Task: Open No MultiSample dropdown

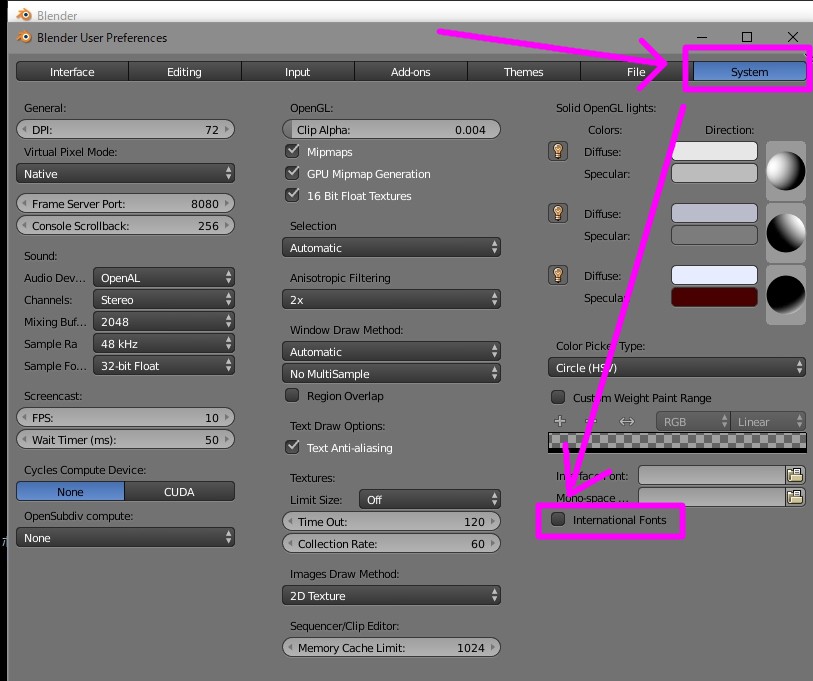Action: (x=391, y=373)
